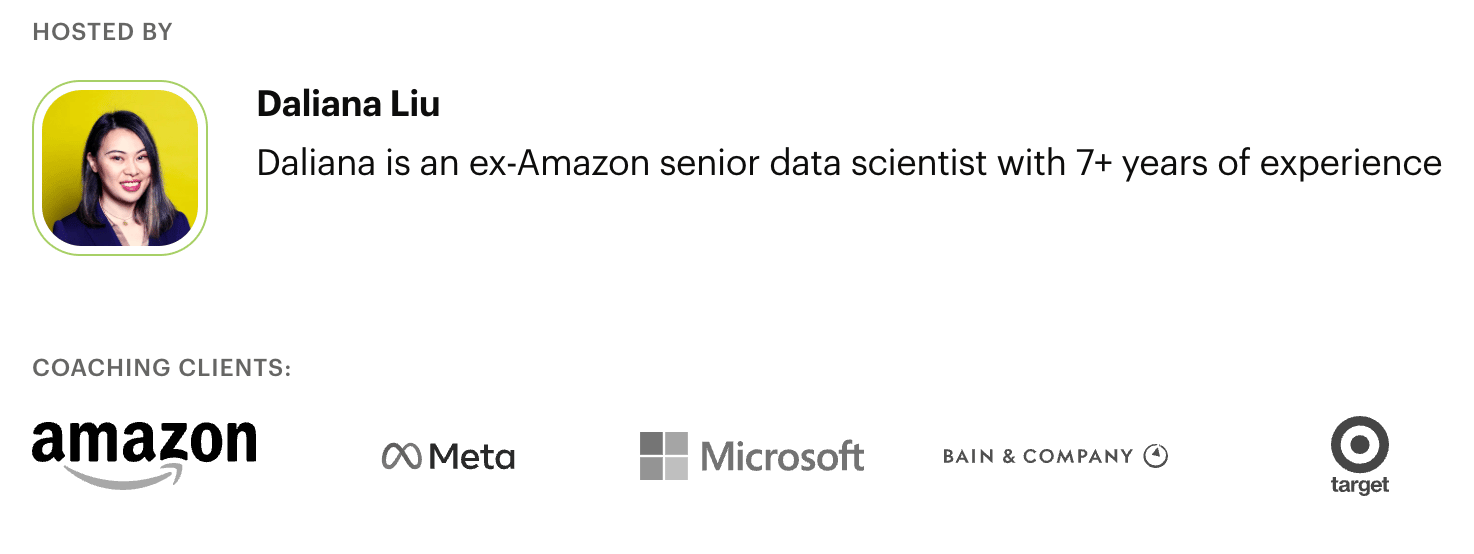This screenshot has height=554, width=1474.
Task: Select the Meta wordmark text
Action: click(471, 457)
